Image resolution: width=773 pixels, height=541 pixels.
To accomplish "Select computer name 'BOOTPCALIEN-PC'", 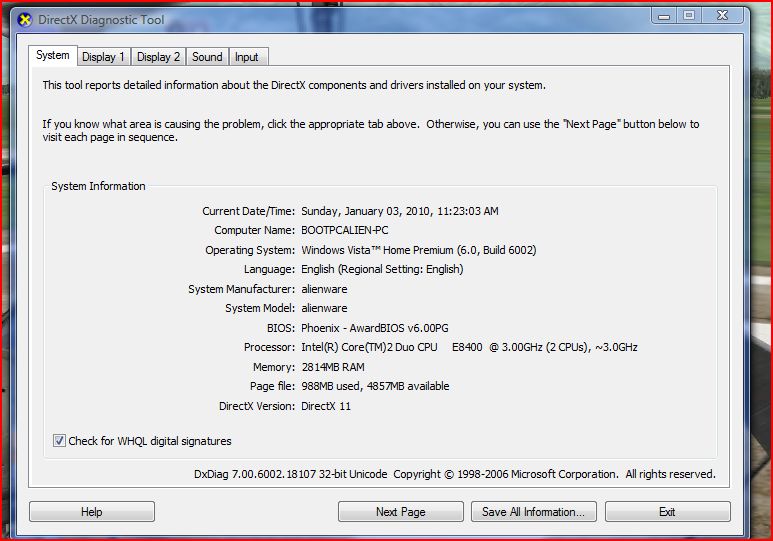I will pyautogui.click(x=345, y=230).
